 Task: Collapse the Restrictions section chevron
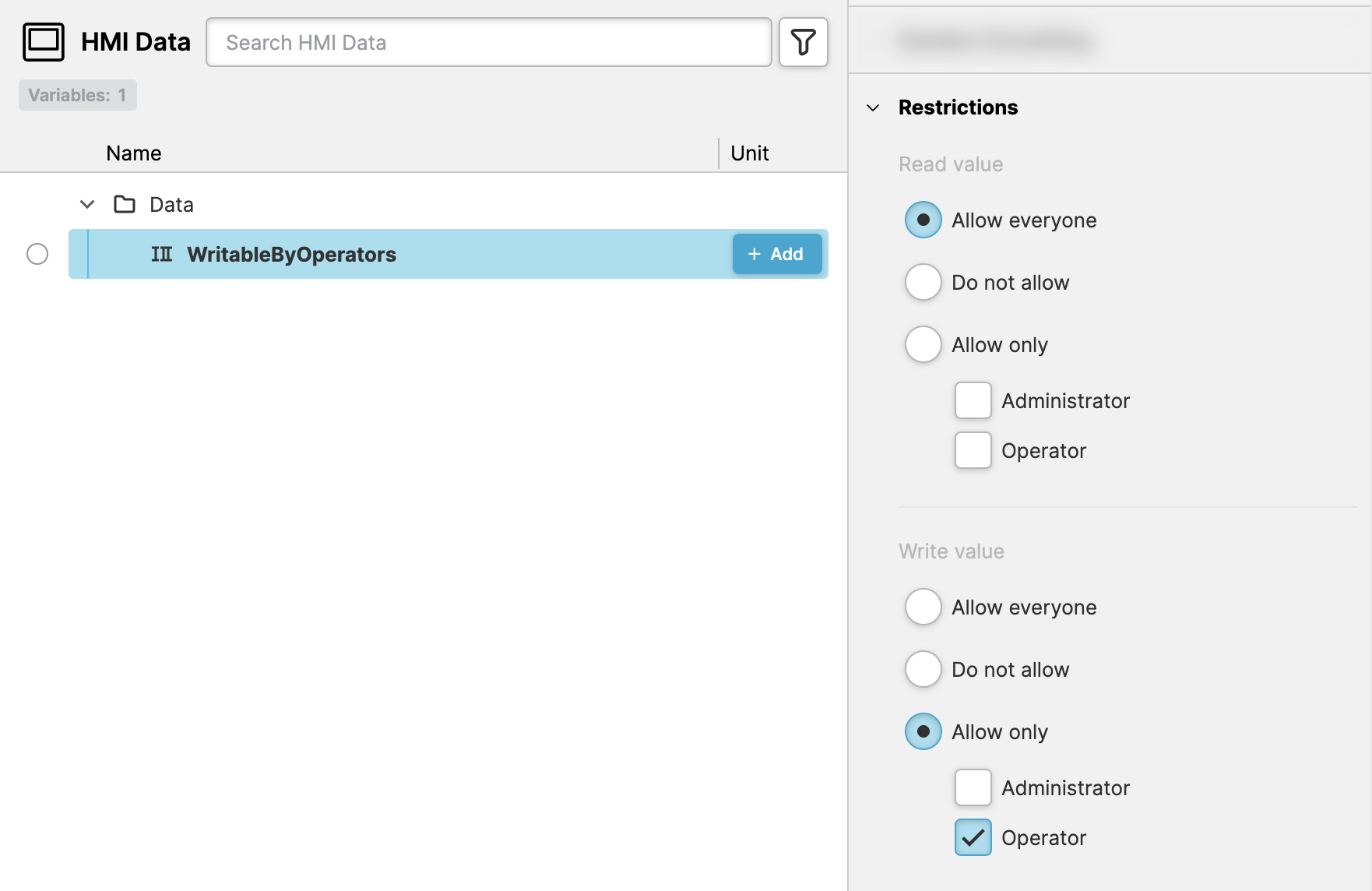(873, 107)
